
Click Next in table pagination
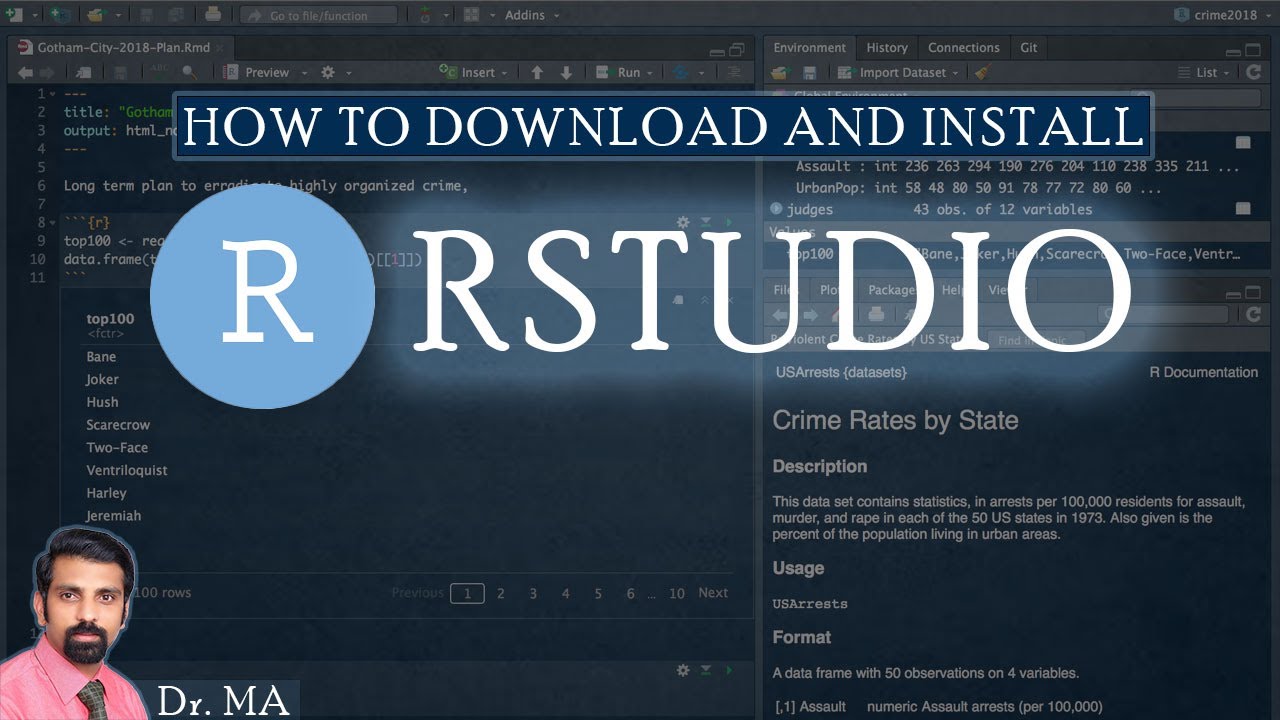713,593
